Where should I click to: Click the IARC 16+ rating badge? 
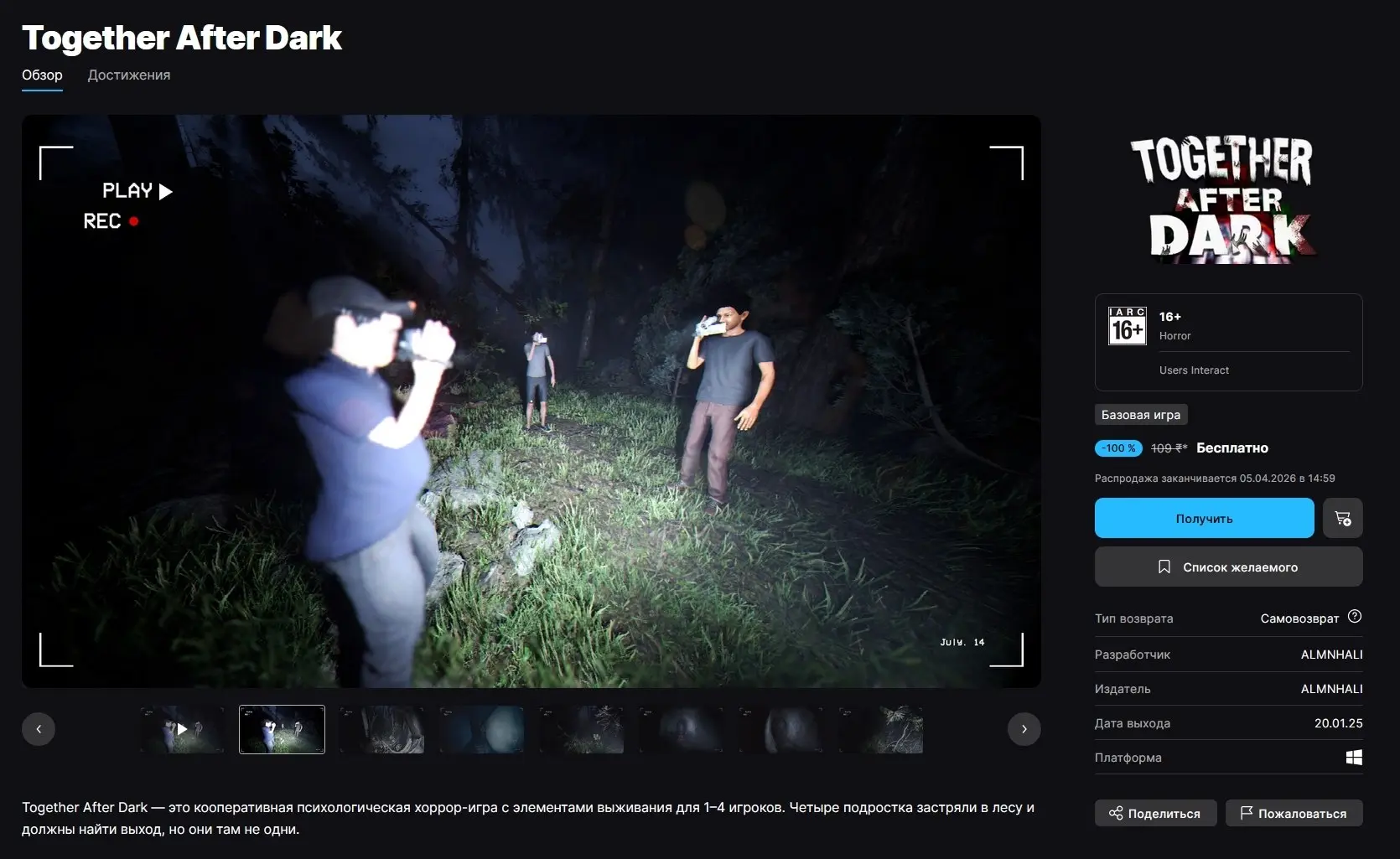click(1128, 326)
